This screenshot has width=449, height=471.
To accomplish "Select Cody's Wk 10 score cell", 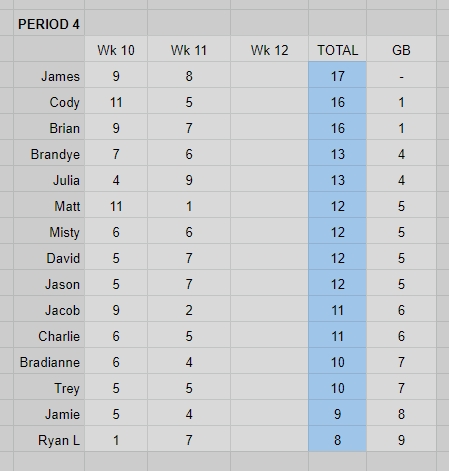I will pos(116,101).
